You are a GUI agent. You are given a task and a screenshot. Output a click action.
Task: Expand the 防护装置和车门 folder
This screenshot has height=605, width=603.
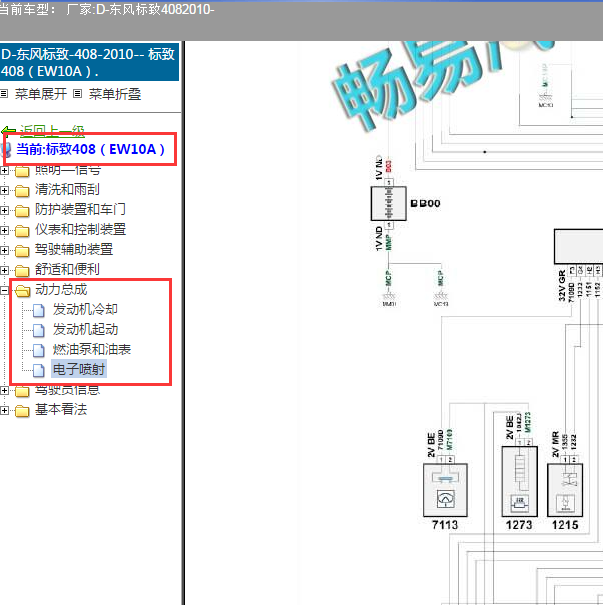5,210
